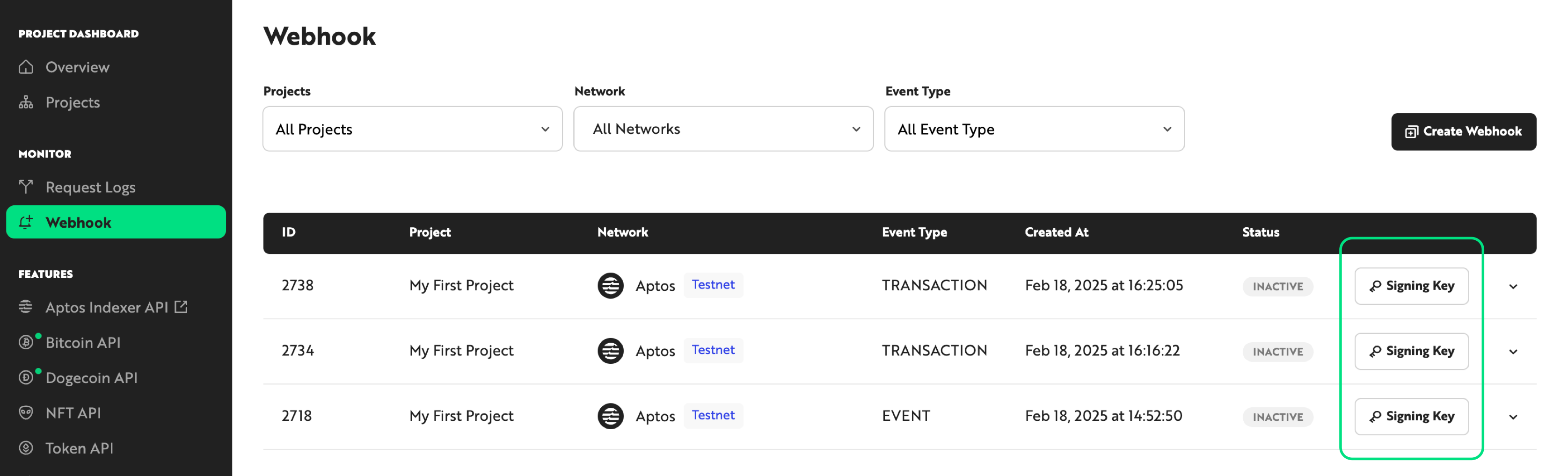Click Aptos logo in webhook 2738 row
Viewport: 1568px width, 476px height.
610,286
